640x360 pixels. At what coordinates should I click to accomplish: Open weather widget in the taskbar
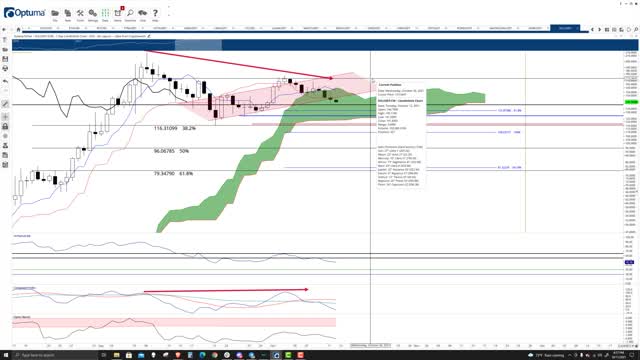546,355
